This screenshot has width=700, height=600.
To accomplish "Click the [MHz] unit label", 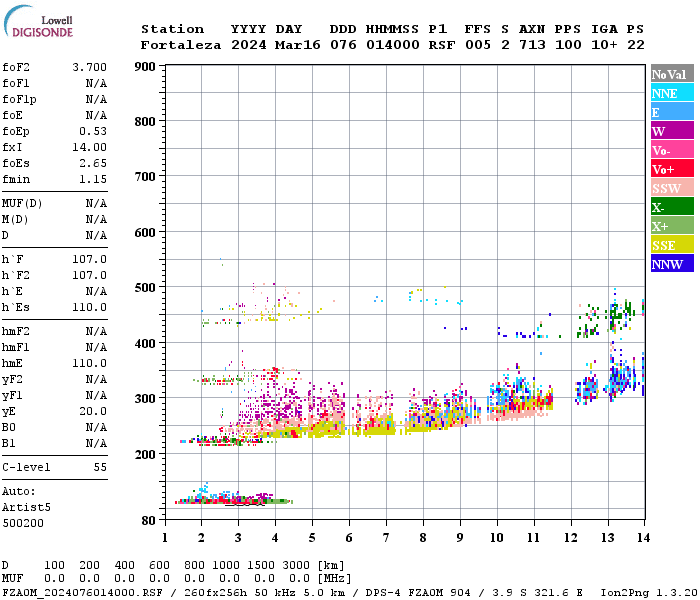I will click(334, 578).
